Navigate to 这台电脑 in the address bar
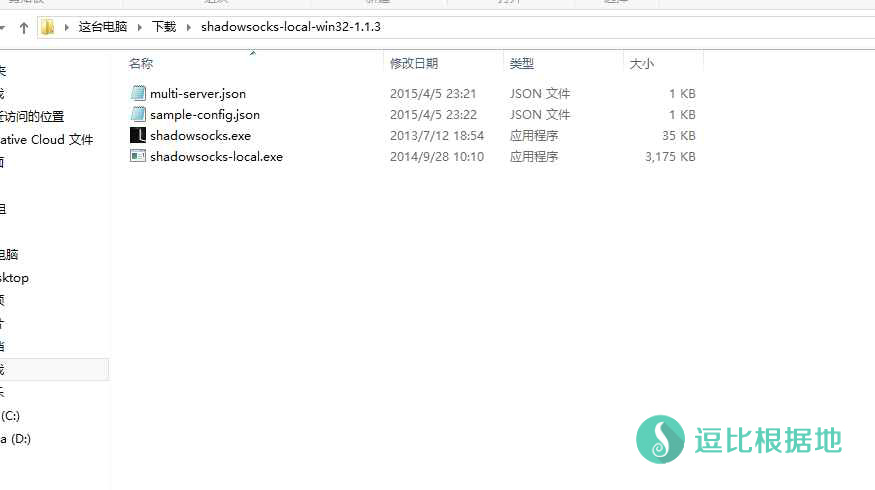Screen dimensions: 875x490 click(102, 27)
